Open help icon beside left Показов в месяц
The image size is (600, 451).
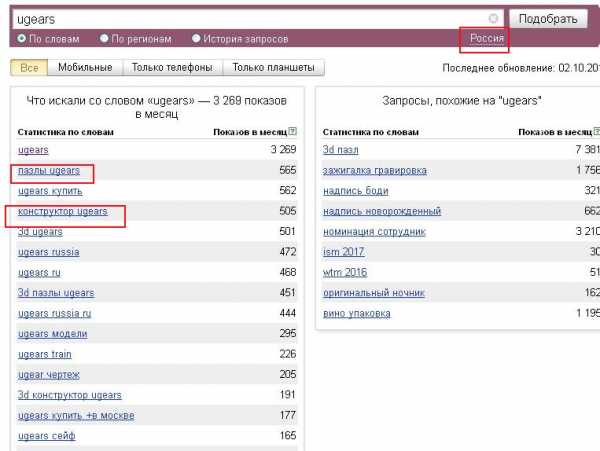293,132
